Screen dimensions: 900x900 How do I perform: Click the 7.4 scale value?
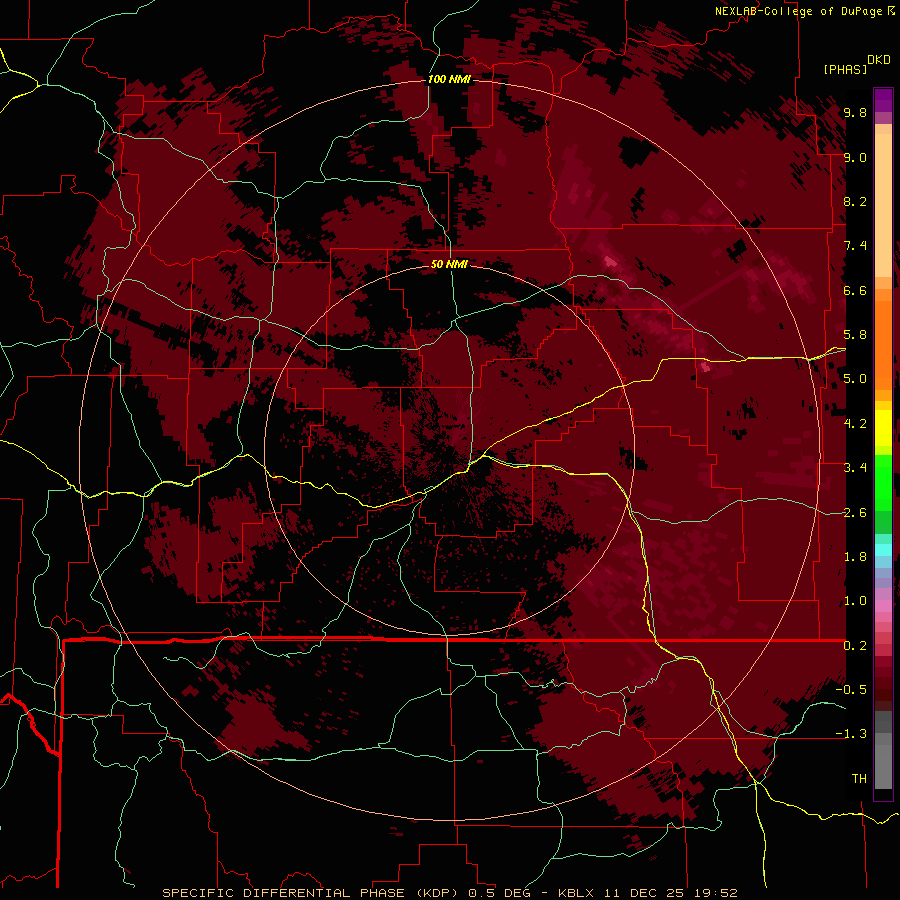(x=855, y=246)
